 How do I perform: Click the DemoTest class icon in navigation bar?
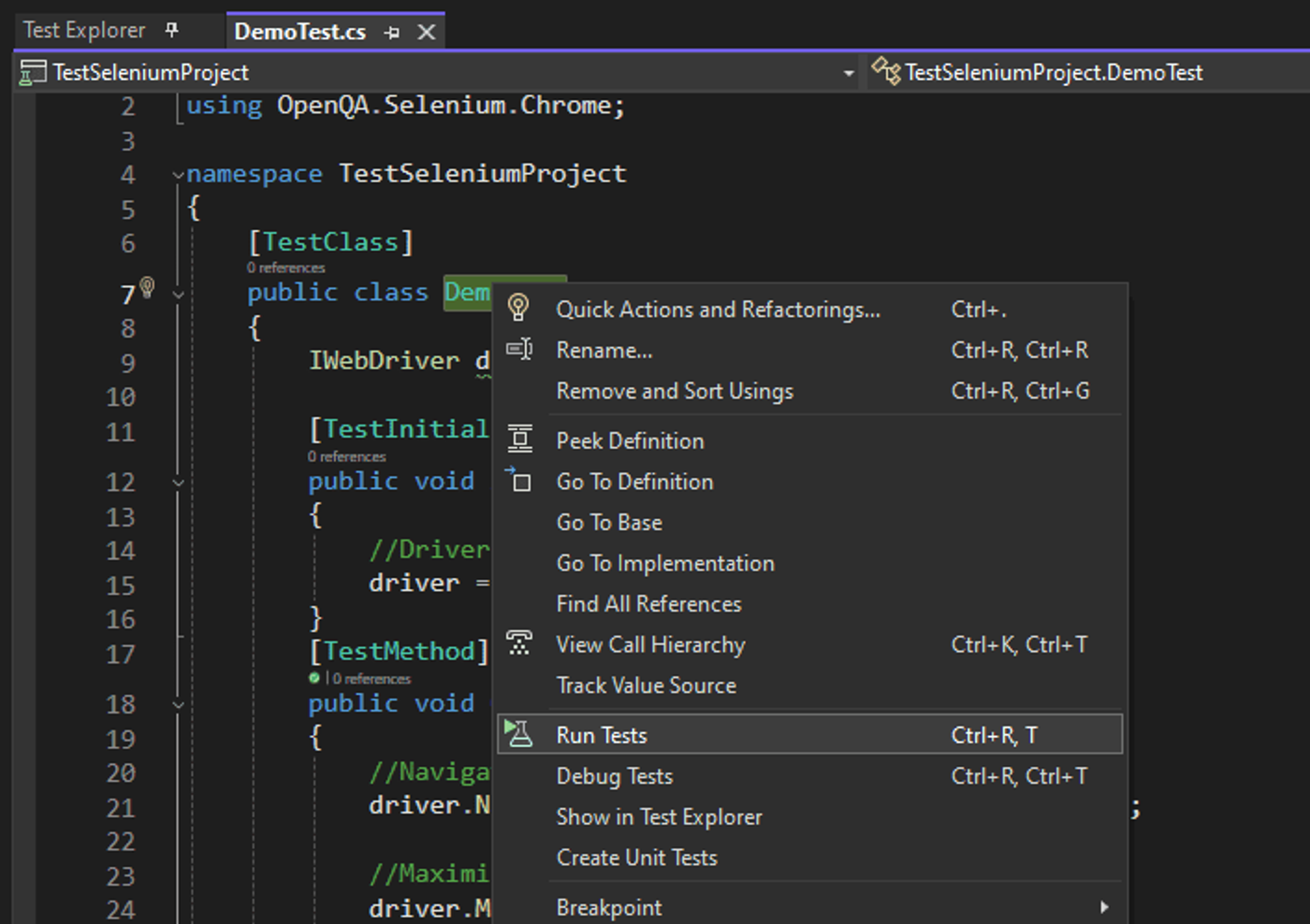coord(886,71)
